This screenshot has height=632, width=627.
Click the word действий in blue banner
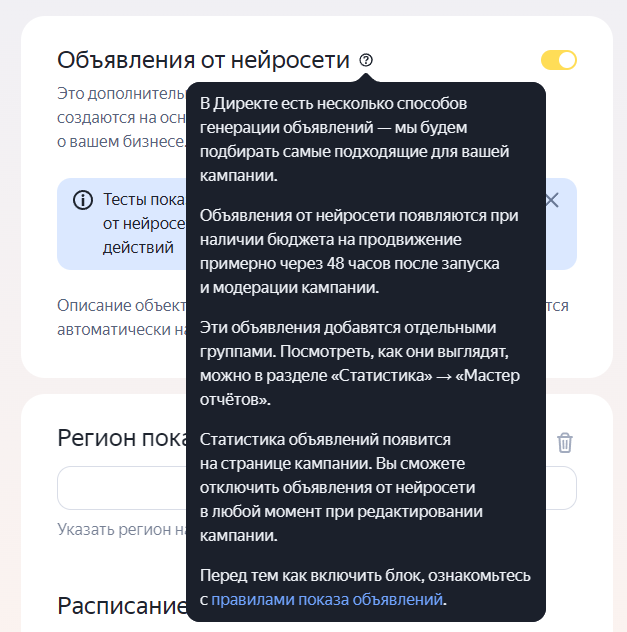coord(139,246)
